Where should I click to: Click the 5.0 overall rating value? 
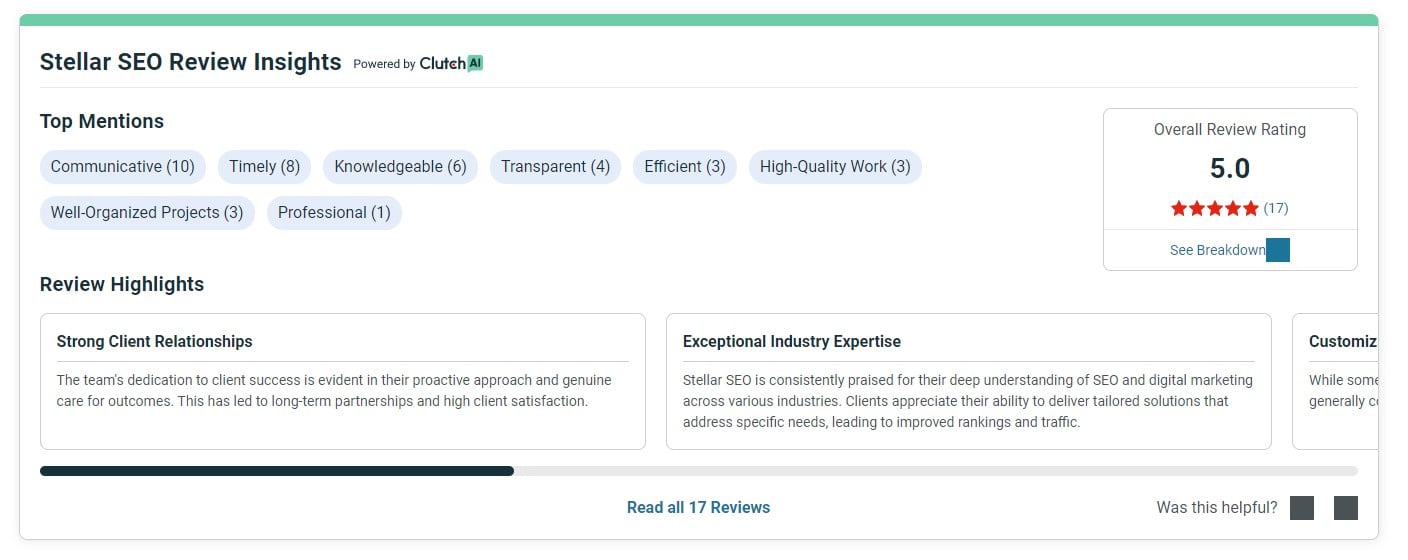coord(1230,168)
